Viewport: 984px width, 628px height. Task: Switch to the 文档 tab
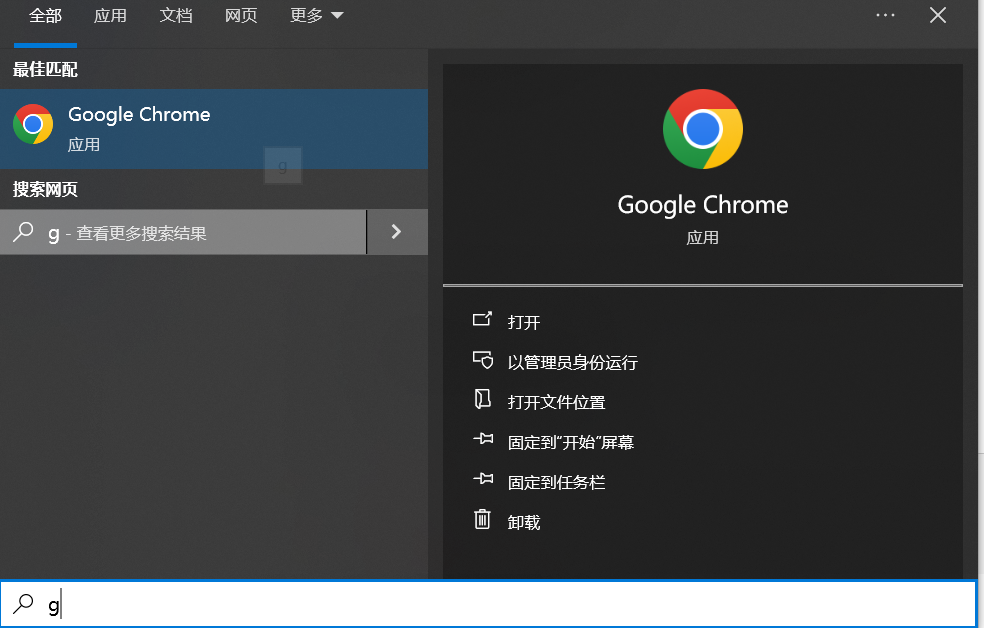click(176, 16)
